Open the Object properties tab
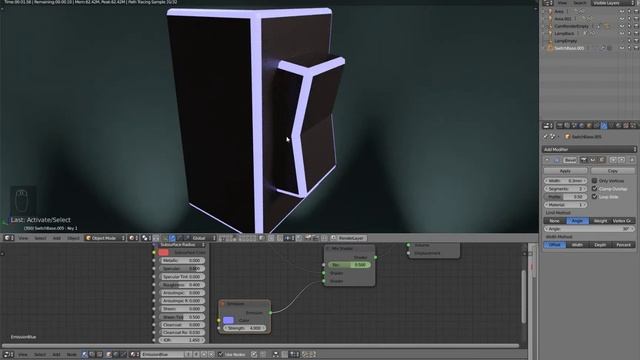Image resolution: width=640 pixels, height=360 pixels. point(589,125)
